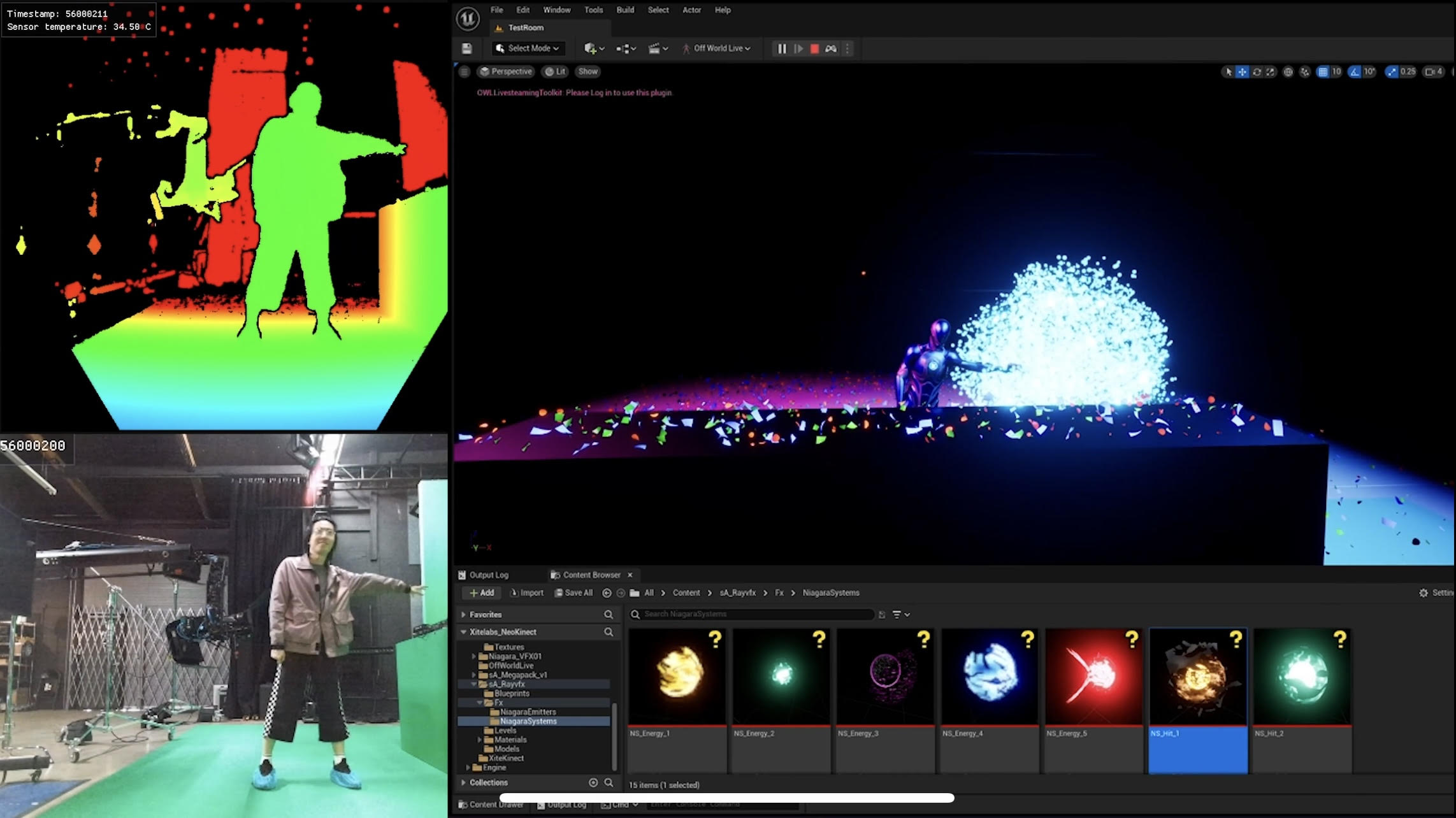The height and width of the screenshot is (818, 1456).
Task: Select the NS_Energy_5 asset thumbnail
Action: 1093,677
